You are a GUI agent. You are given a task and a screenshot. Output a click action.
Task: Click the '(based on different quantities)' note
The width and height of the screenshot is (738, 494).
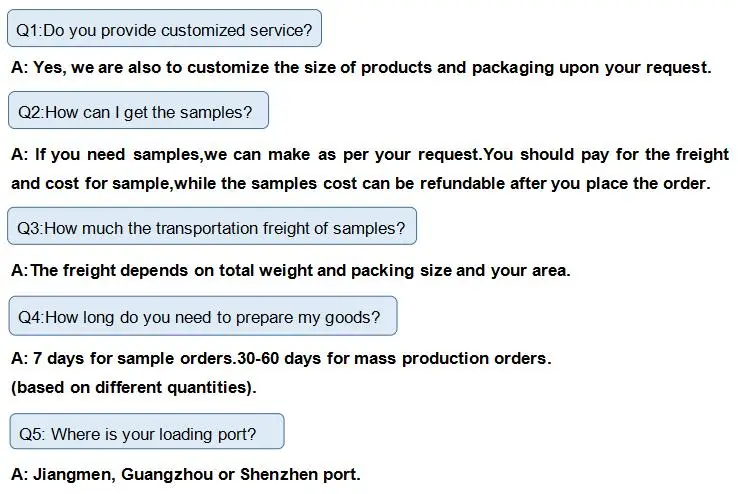[x=133, y=387]
